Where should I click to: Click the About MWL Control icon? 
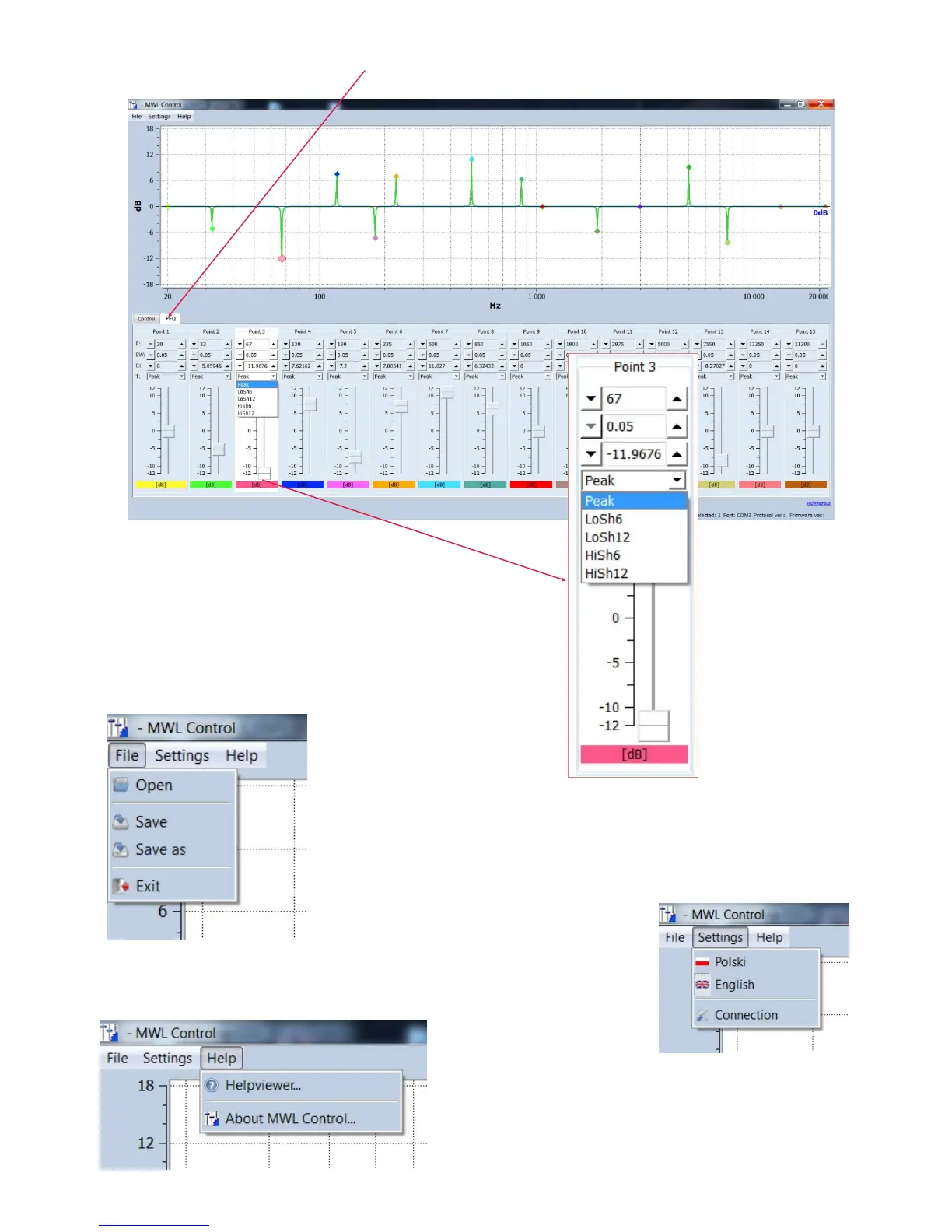pos(212,1118)
